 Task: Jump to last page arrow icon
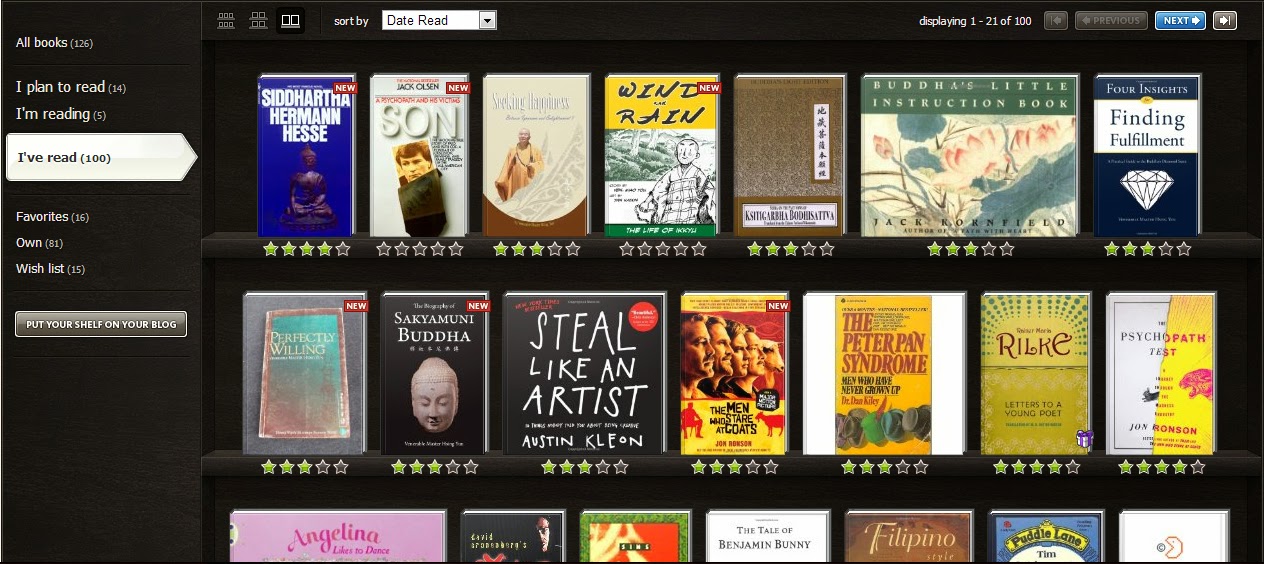[1225, 20]
